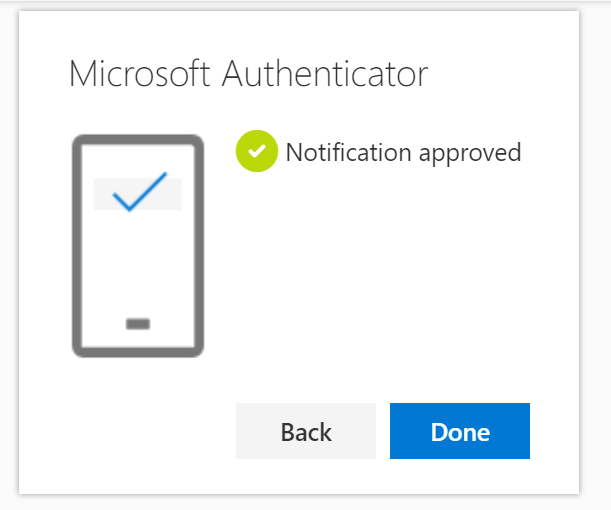Finish setup with the blue Done button
The image size is (611, 510).
[460, 431]
